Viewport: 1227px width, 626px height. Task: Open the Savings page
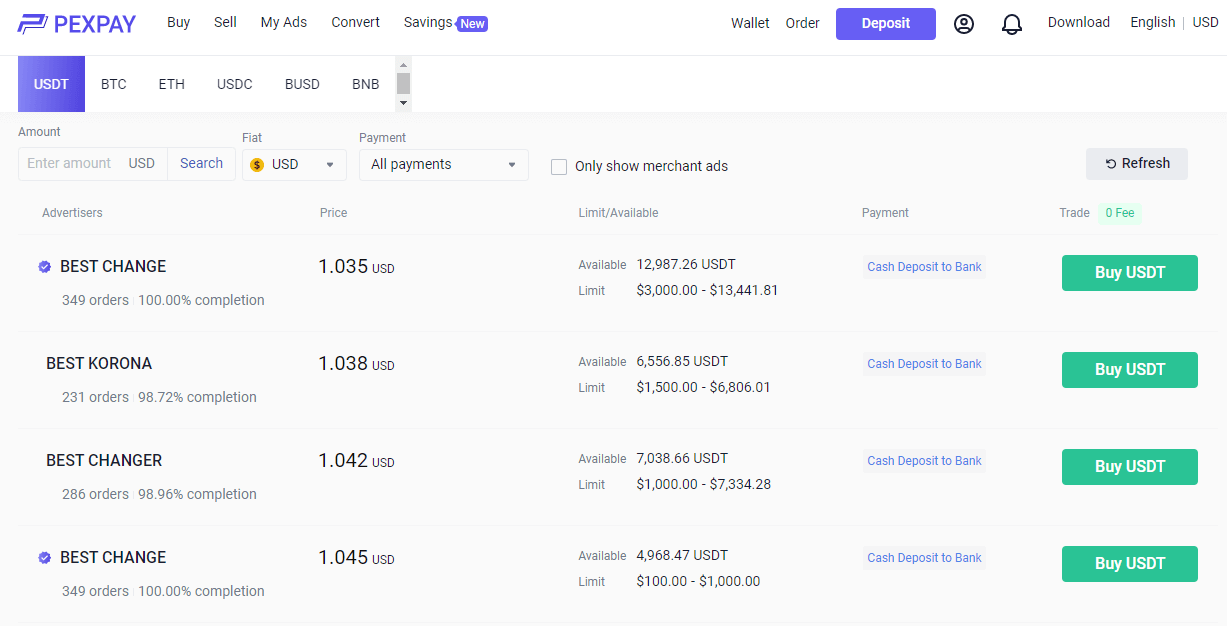pos(428,22)
